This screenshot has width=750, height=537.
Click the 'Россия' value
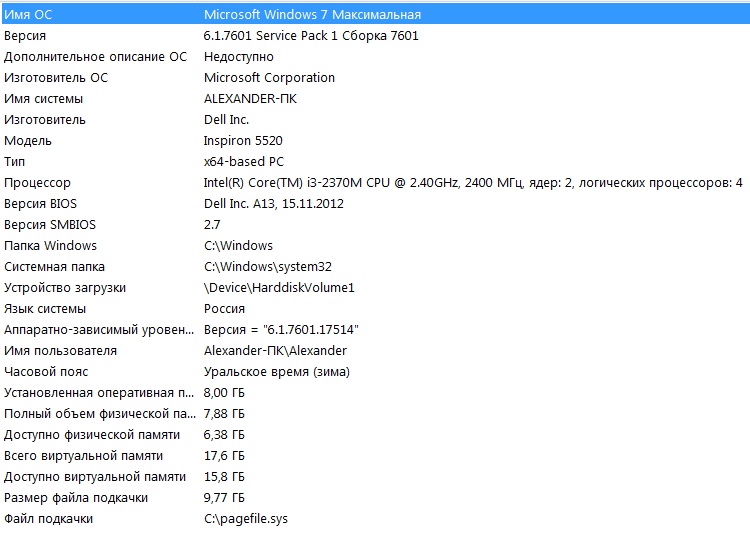click(224, 309)
